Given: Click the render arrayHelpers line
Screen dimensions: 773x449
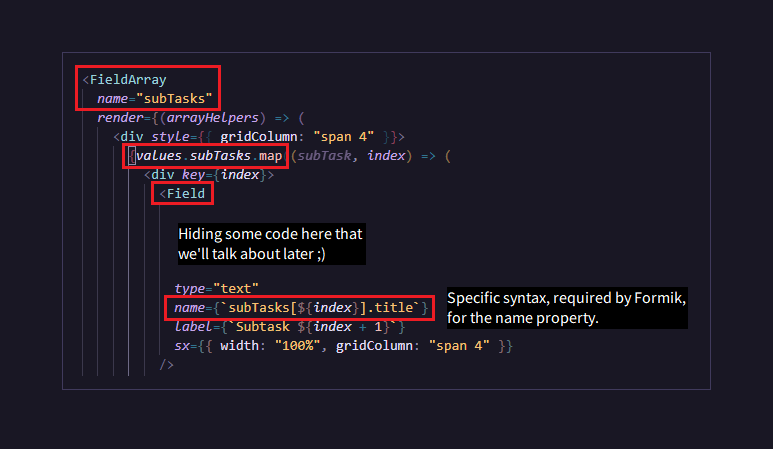Looking at the screenshot, I should pyautogui.click(x=201, y=118).
